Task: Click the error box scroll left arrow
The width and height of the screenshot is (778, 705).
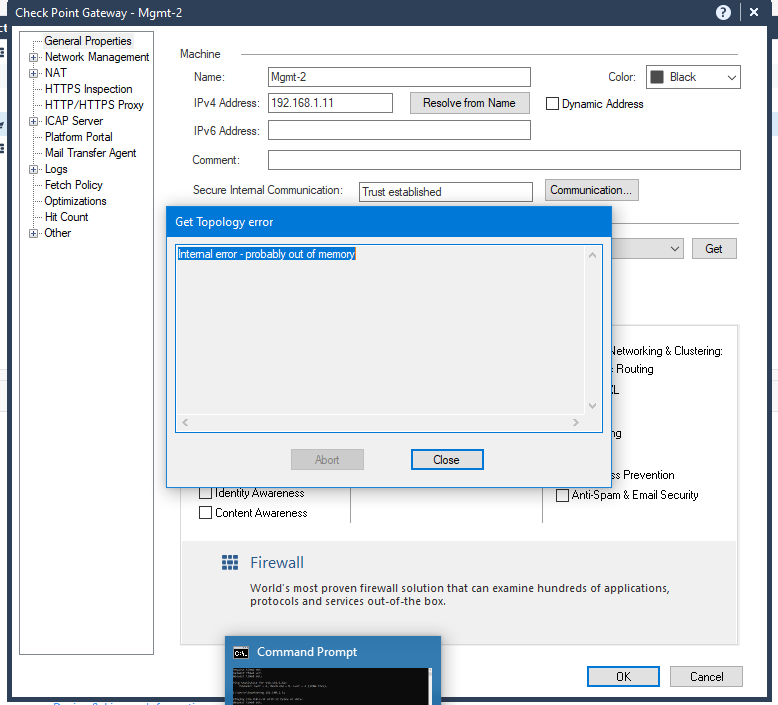Action: (x=185, y=422)
